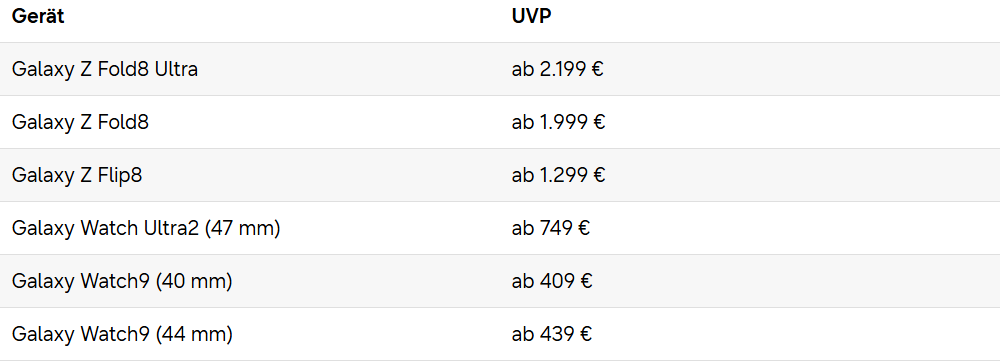Click the ab 2.199 € price
Image resolution: width=1000 pixels, height=361 pixels.
pyautogui.click(x=557, y=69)
